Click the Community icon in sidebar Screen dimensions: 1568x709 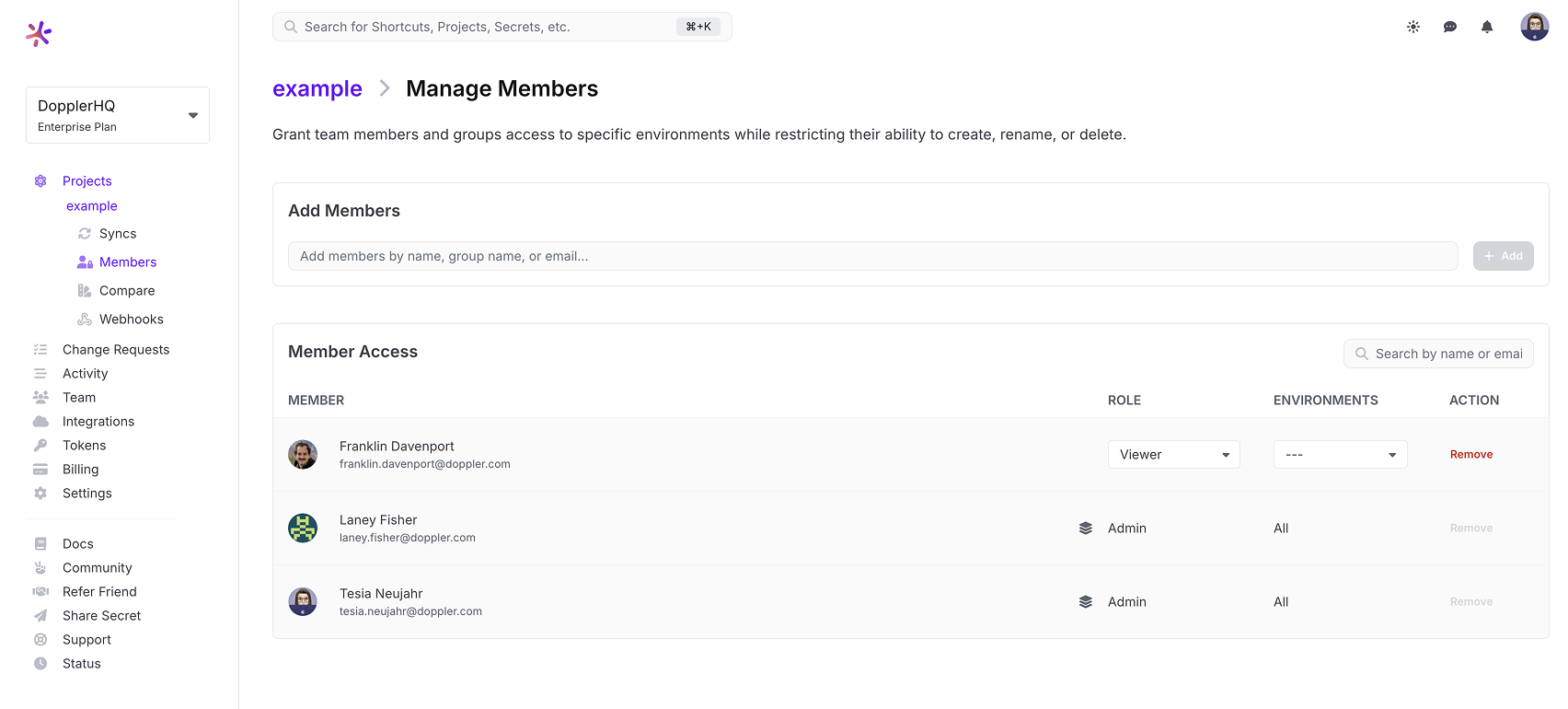pyautogui.click(x=40, y=568)
